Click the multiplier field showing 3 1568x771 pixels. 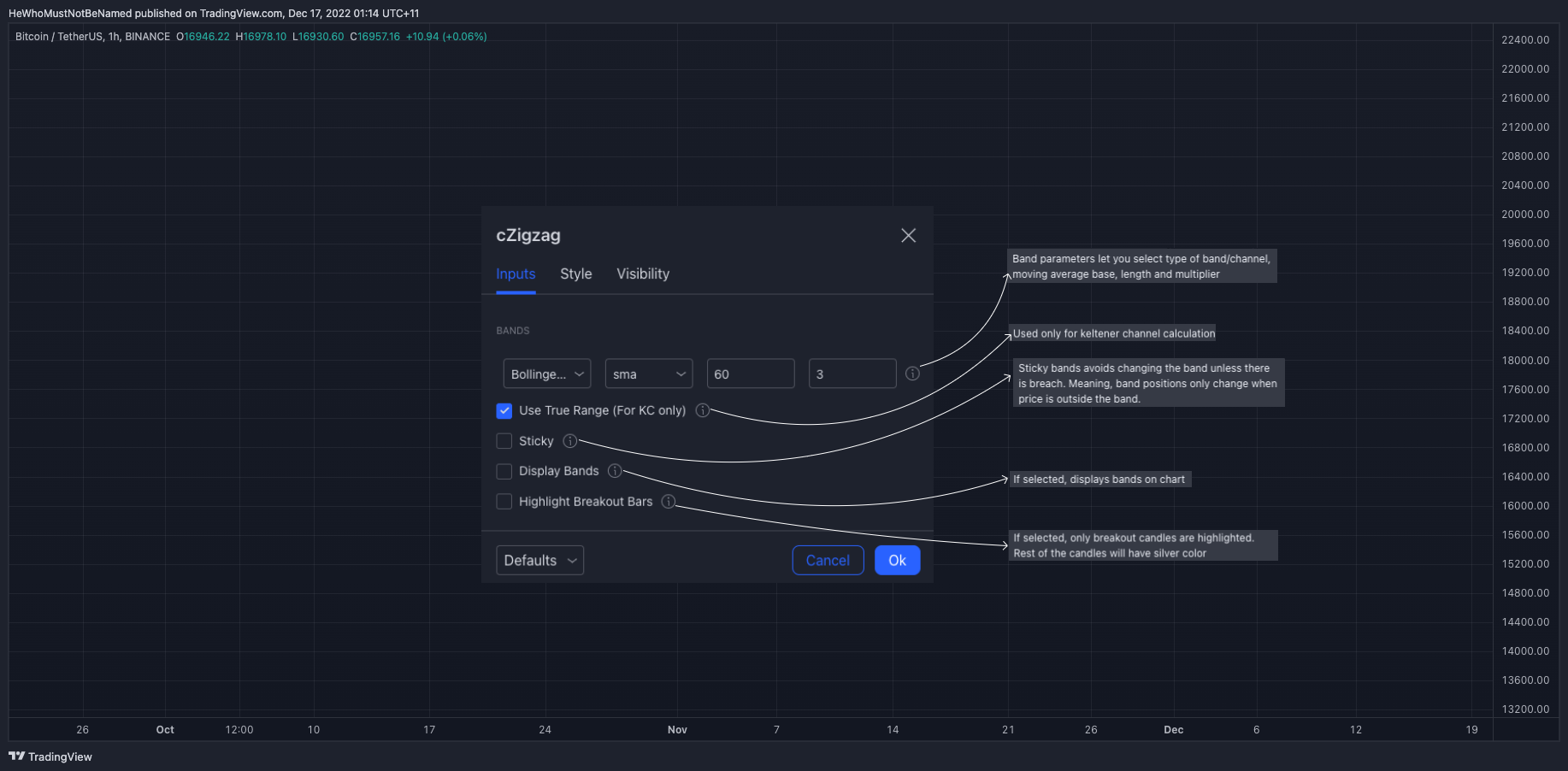click(x=852, y=374)
